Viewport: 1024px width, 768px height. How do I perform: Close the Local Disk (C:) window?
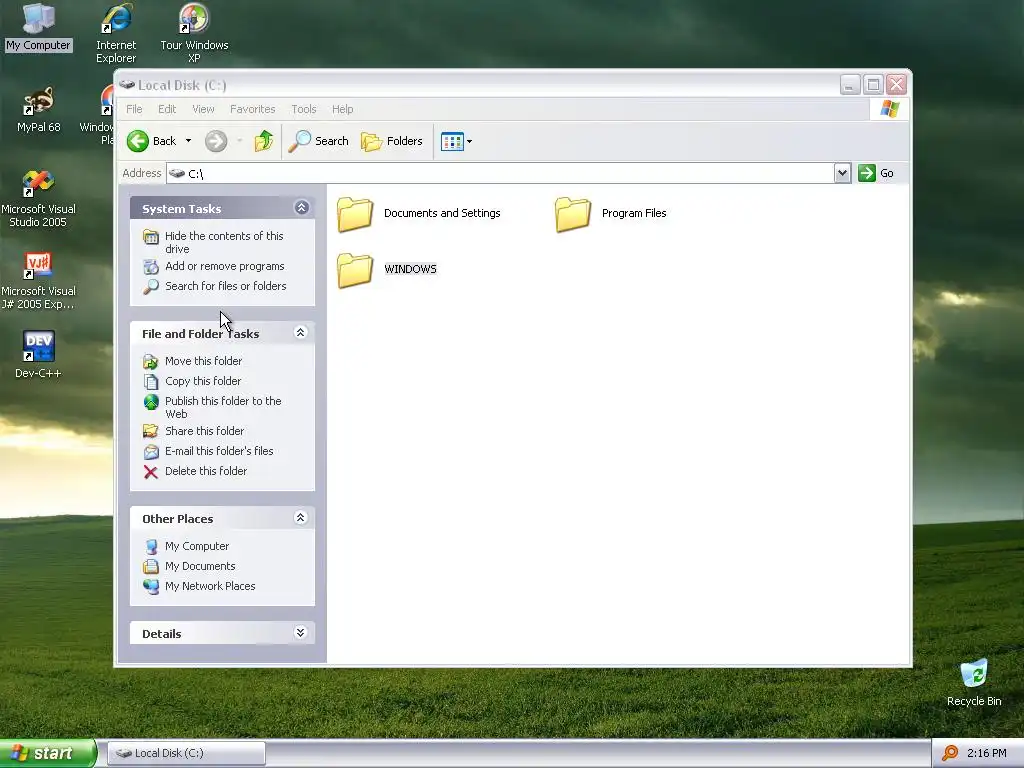[x=897, y=85]
